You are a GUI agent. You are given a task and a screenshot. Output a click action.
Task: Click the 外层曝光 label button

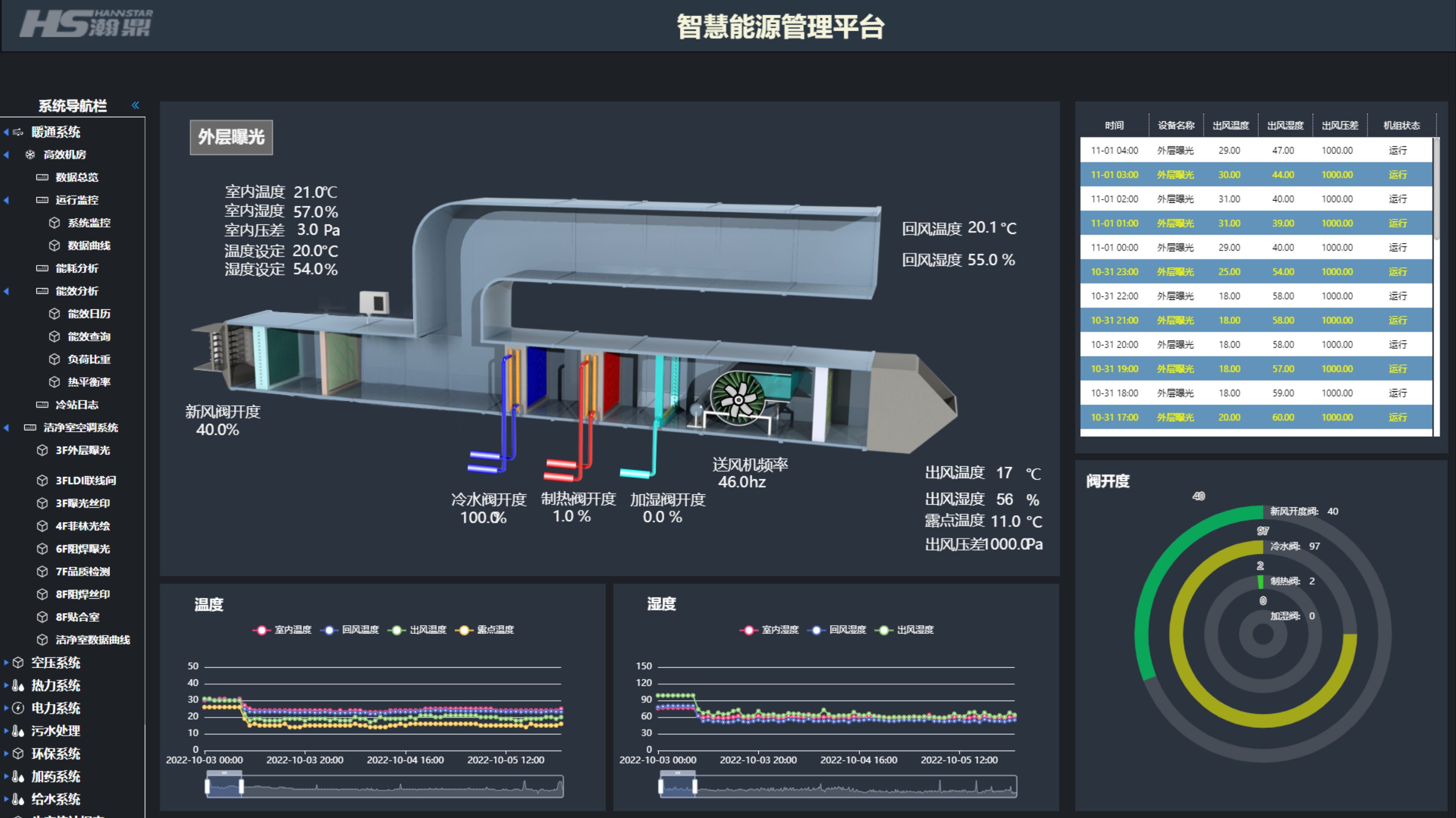click(231, 137)
